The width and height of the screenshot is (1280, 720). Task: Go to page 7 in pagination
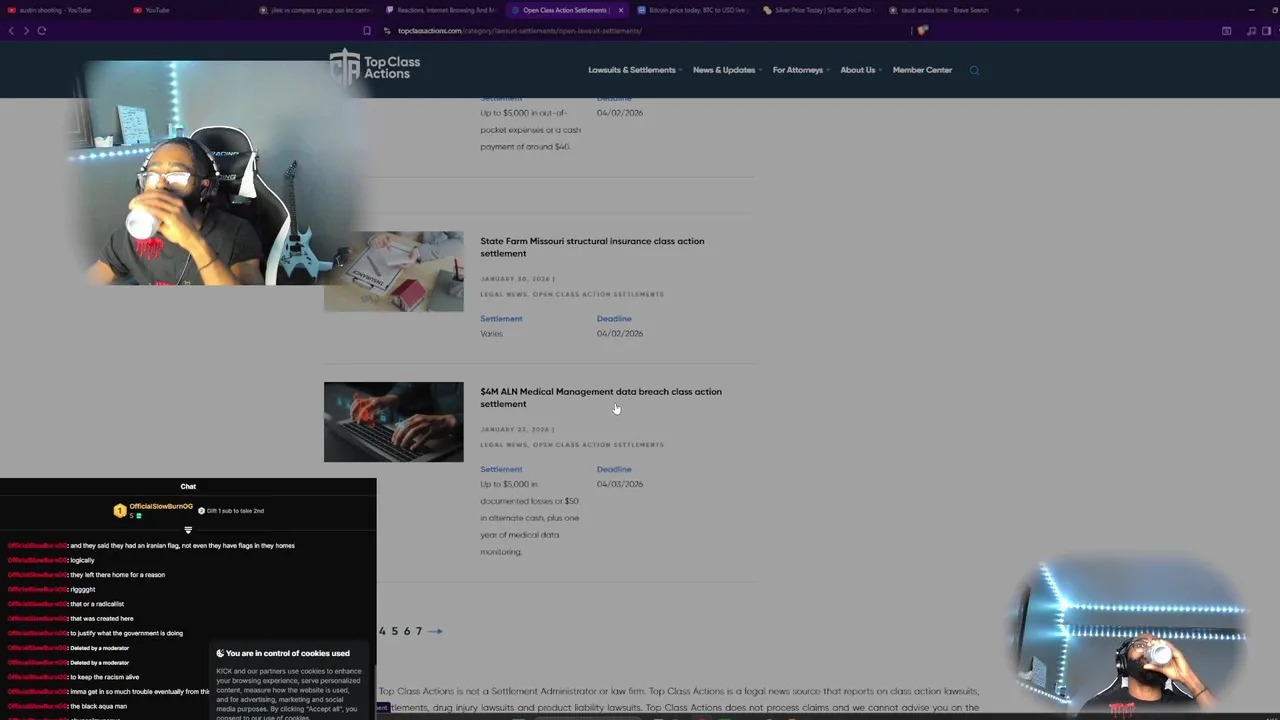(x=418, y=631)
